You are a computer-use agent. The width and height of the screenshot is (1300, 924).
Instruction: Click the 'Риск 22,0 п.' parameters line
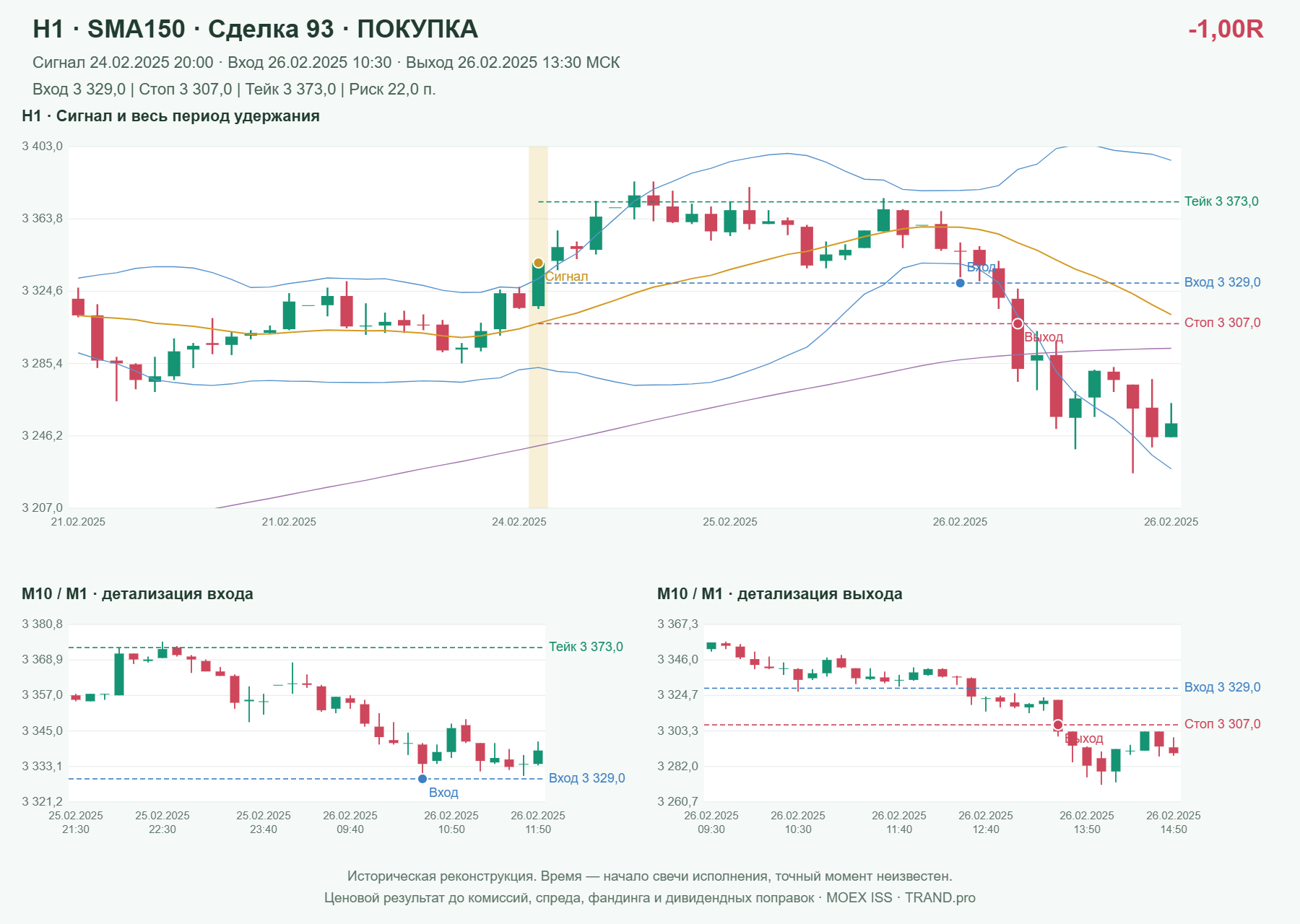[x=234, y=90]
